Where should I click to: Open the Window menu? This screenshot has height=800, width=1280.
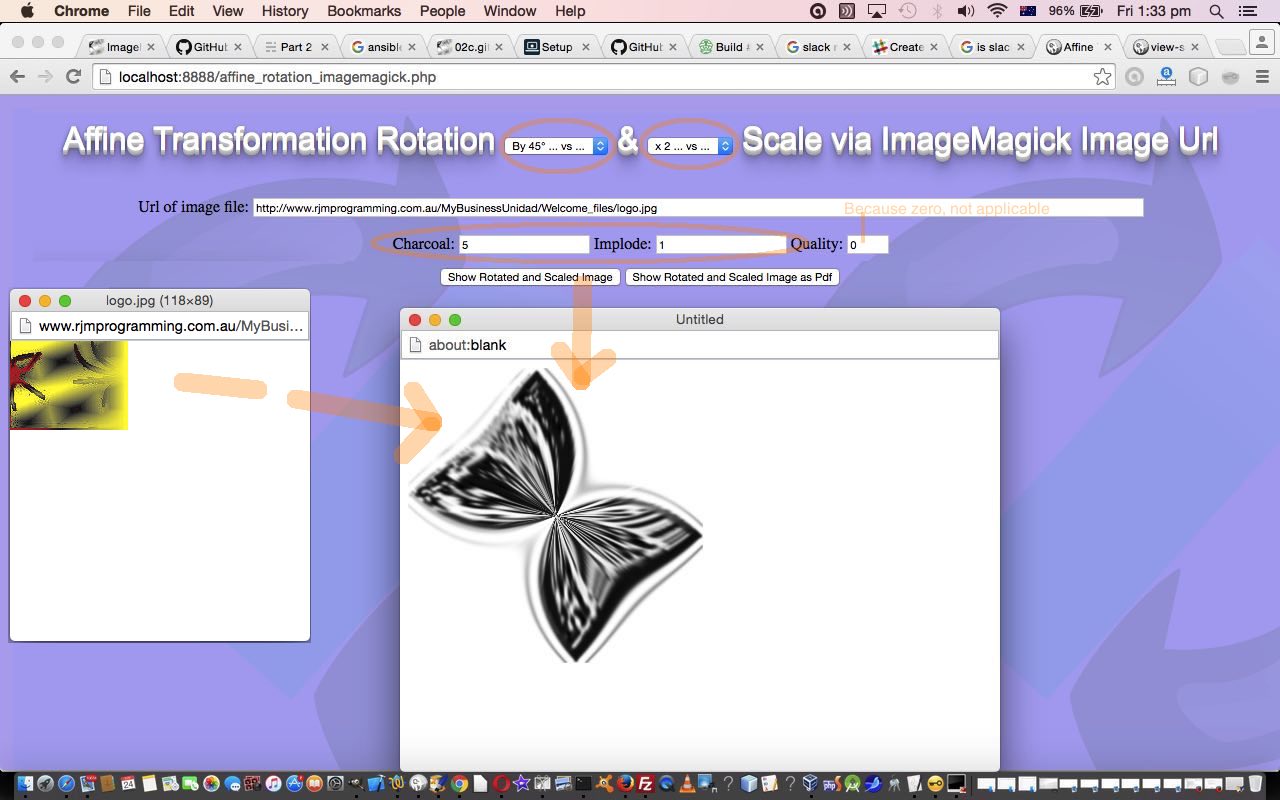(x=510, y=11)
